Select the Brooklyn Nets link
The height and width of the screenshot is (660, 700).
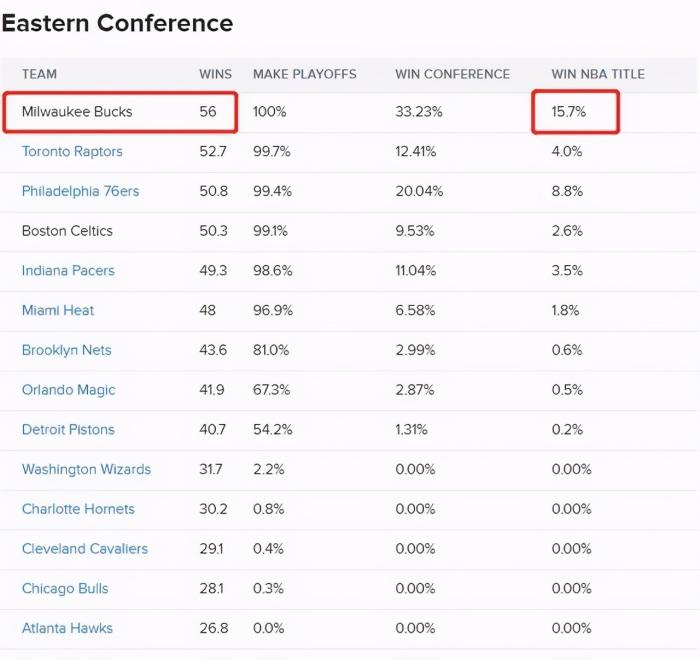66,350
